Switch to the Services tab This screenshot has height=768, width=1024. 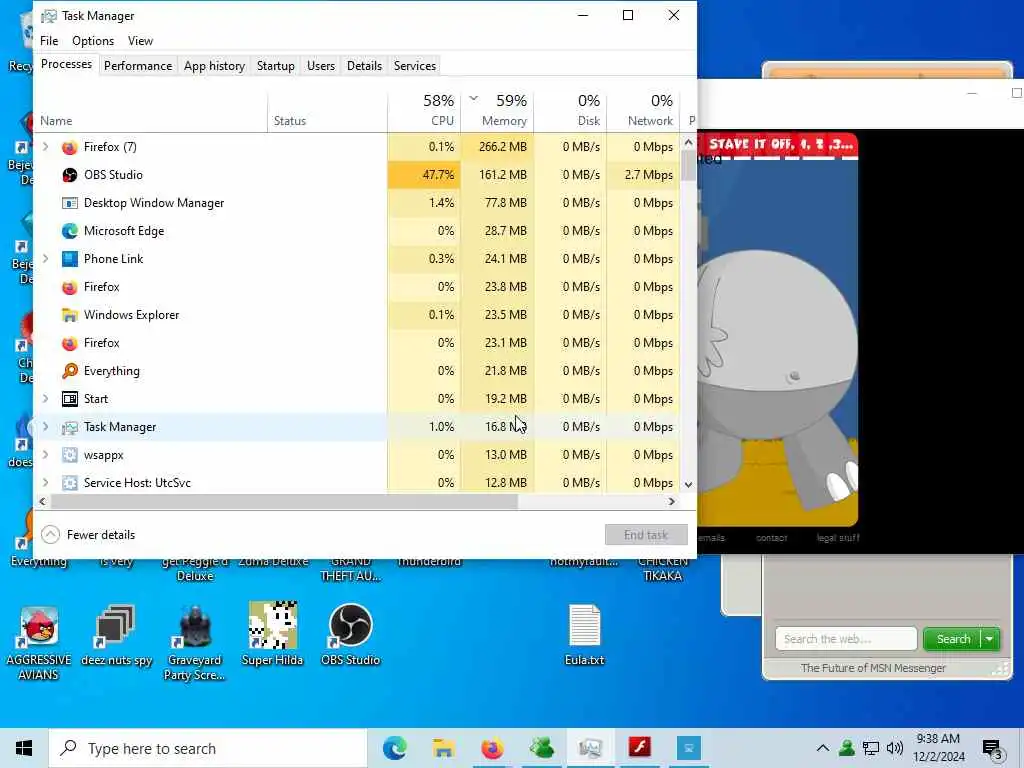pos(415,66)
